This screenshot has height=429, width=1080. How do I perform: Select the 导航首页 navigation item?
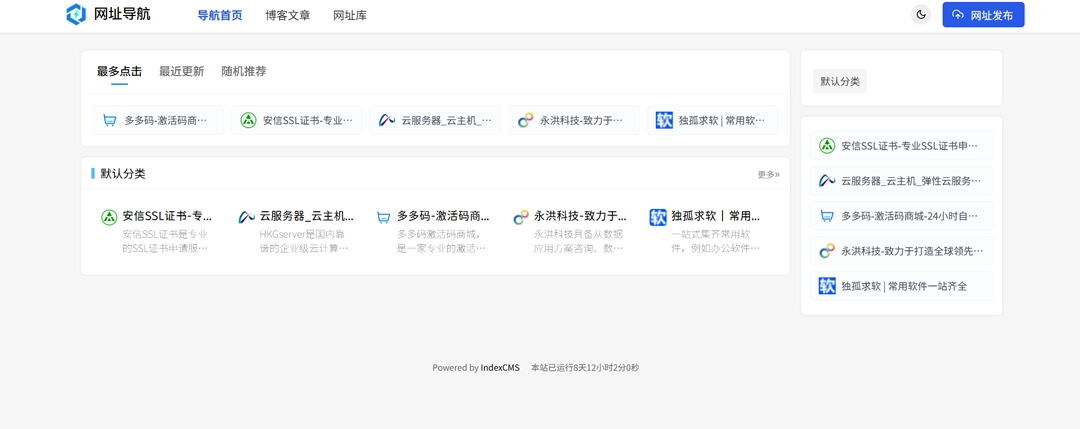click(219, 16)
